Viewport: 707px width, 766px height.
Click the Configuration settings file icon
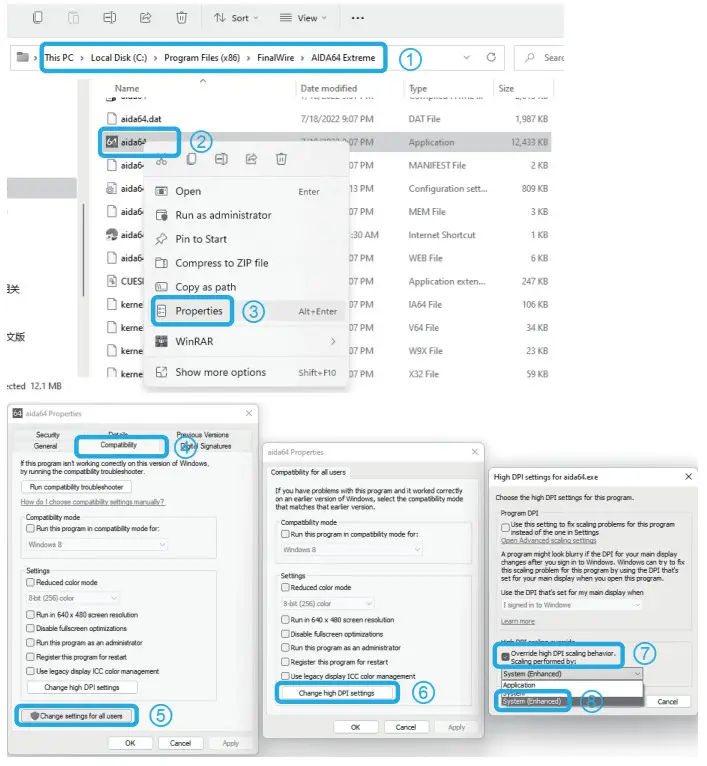tap(112, 188)
